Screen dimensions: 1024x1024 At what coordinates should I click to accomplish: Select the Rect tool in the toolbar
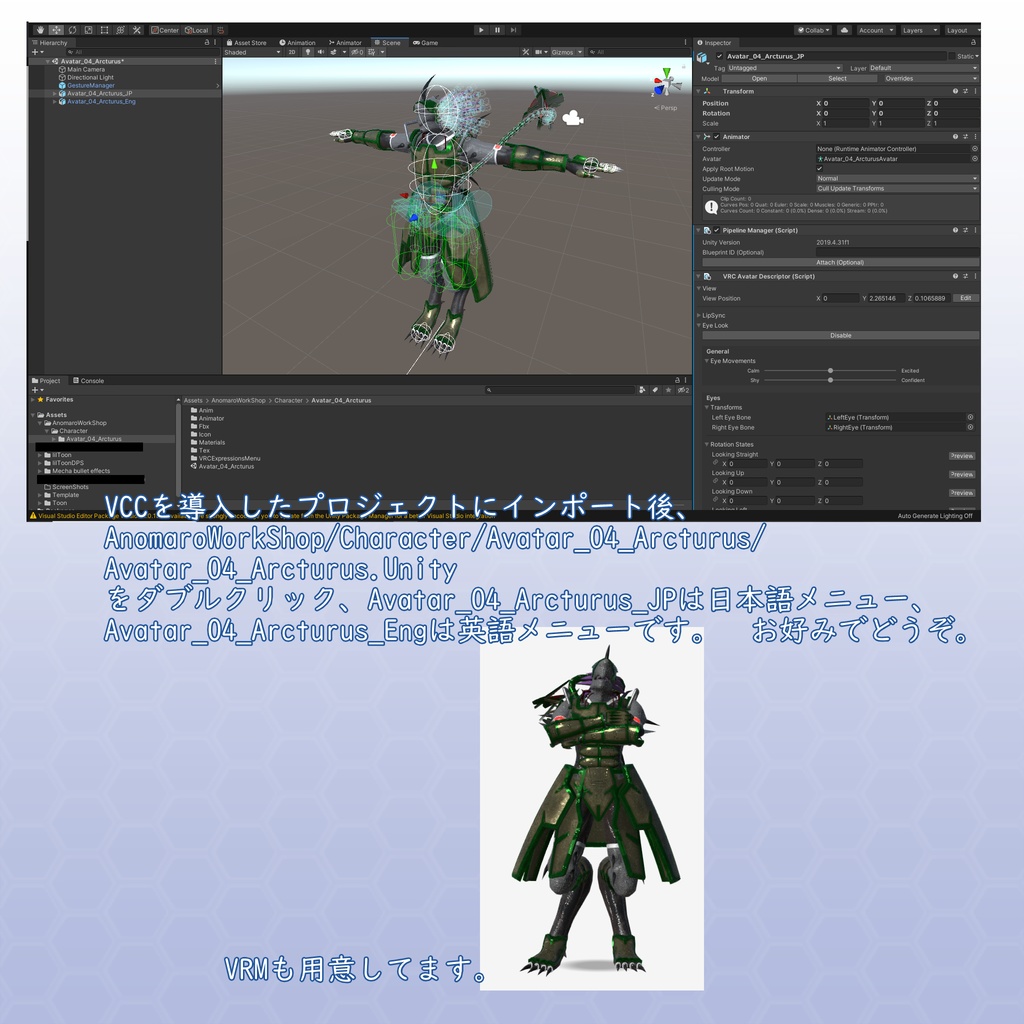(106, 29)
